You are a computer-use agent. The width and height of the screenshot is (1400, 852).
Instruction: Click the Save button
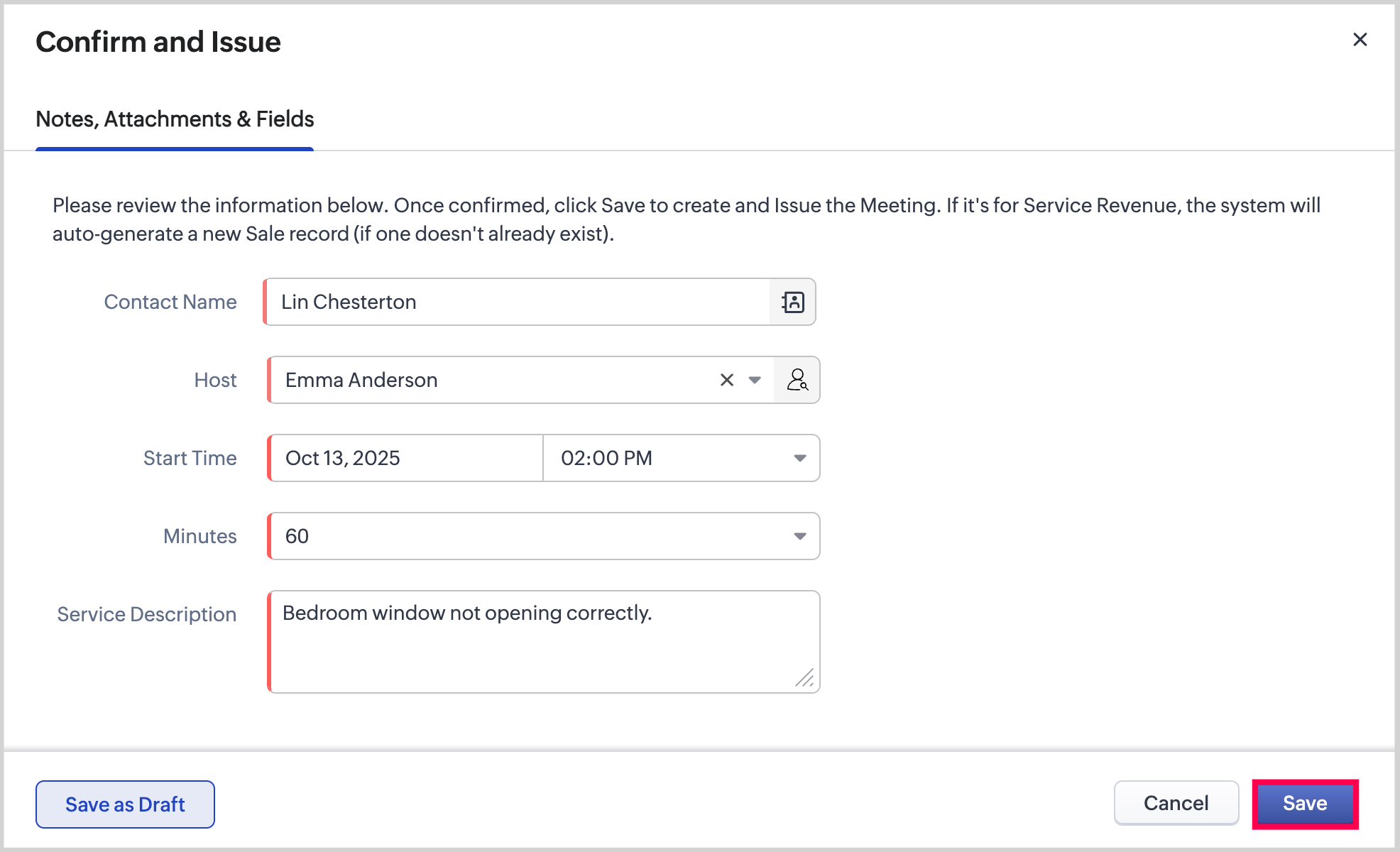[x=1305, y=804]
